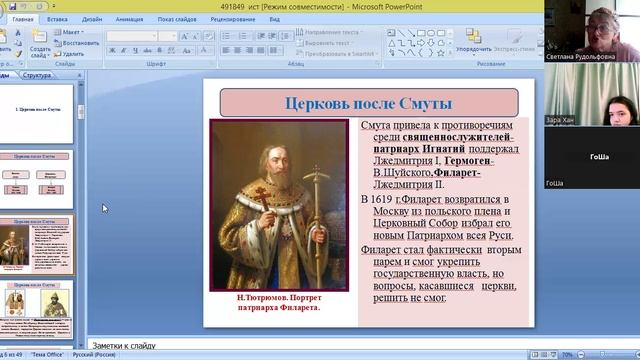Click the Save icon in quick access toolbar
Screen dimensions: 640x360
12,7
